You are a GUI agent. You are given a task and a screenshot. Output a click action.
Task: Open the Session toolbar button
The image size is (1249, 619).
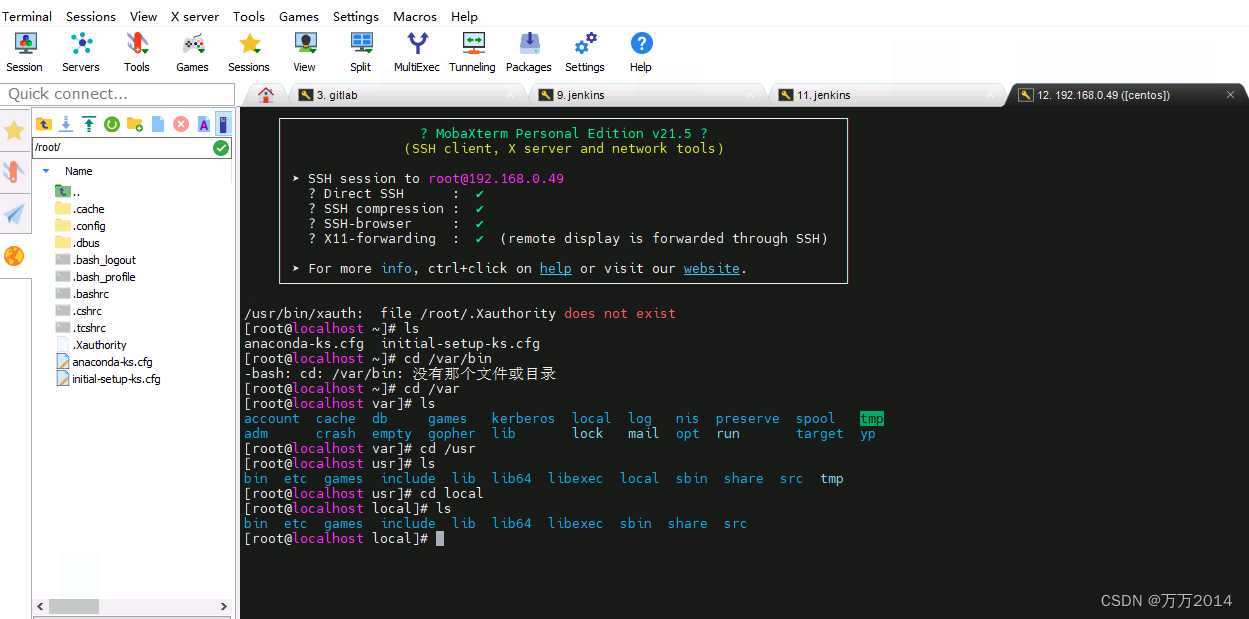(24, 52)
